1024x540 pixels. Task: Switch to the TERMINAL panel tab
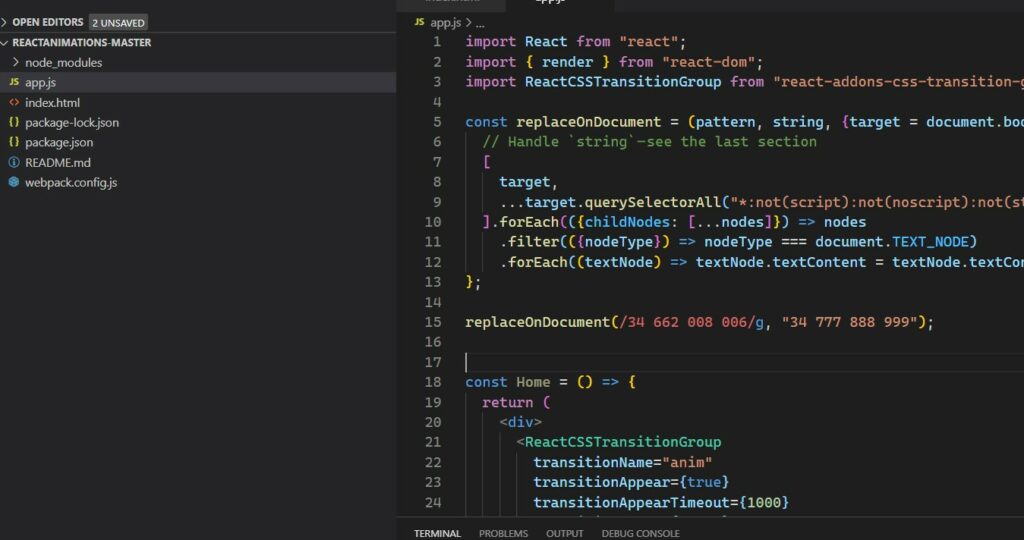(437, 533)
